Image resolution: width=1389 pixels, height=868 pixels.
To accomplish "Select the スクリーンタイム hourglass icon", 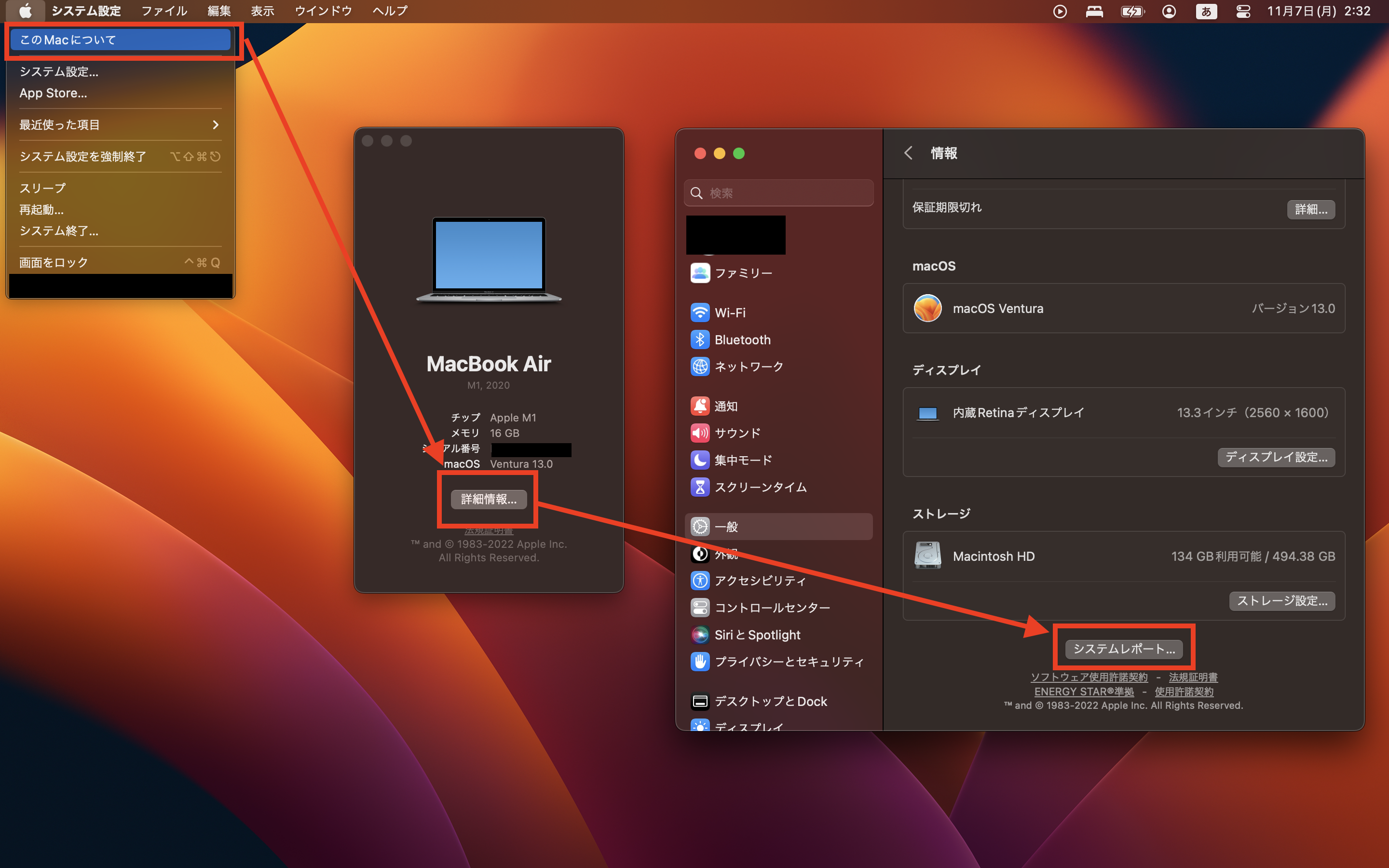I will [700, 487].
